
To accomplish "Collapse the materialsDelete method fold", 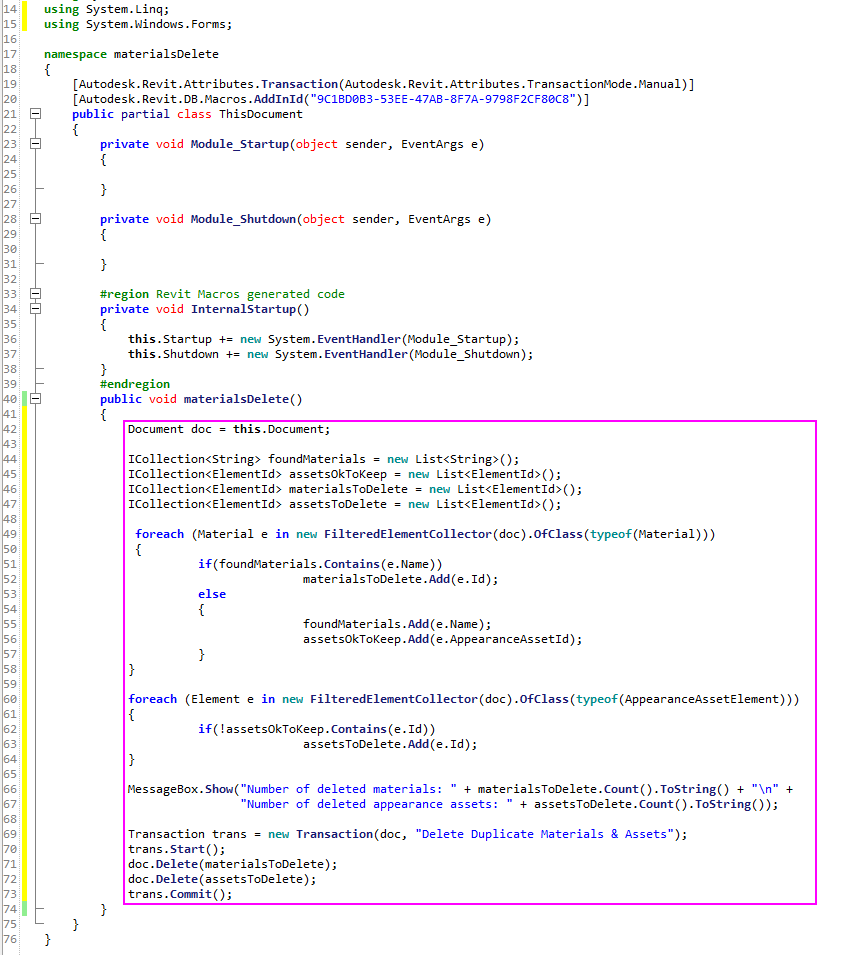I will coord(36,399).
